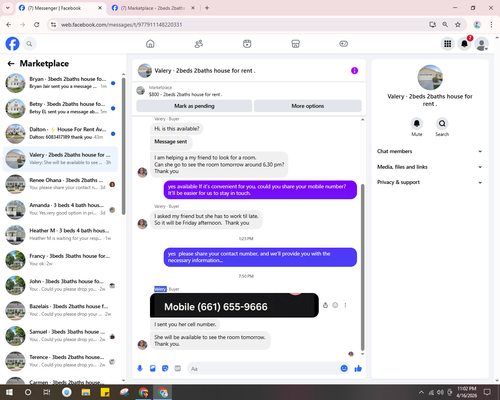Viewport: 500px width, 400px height.
Task: Open Bazelais 3beds 2baths conversation
Action: coord(60,311)
